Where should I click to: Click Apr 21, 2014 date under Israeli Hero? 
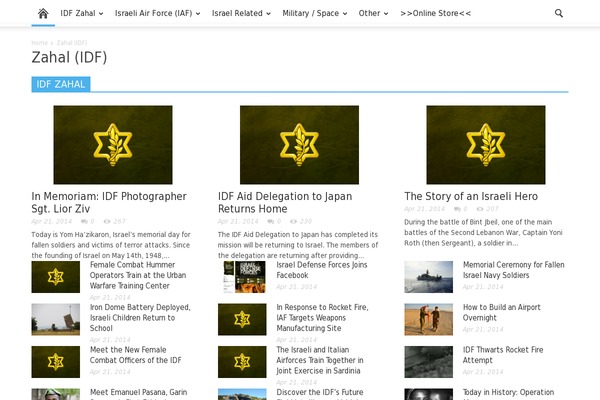coord(424,209)
